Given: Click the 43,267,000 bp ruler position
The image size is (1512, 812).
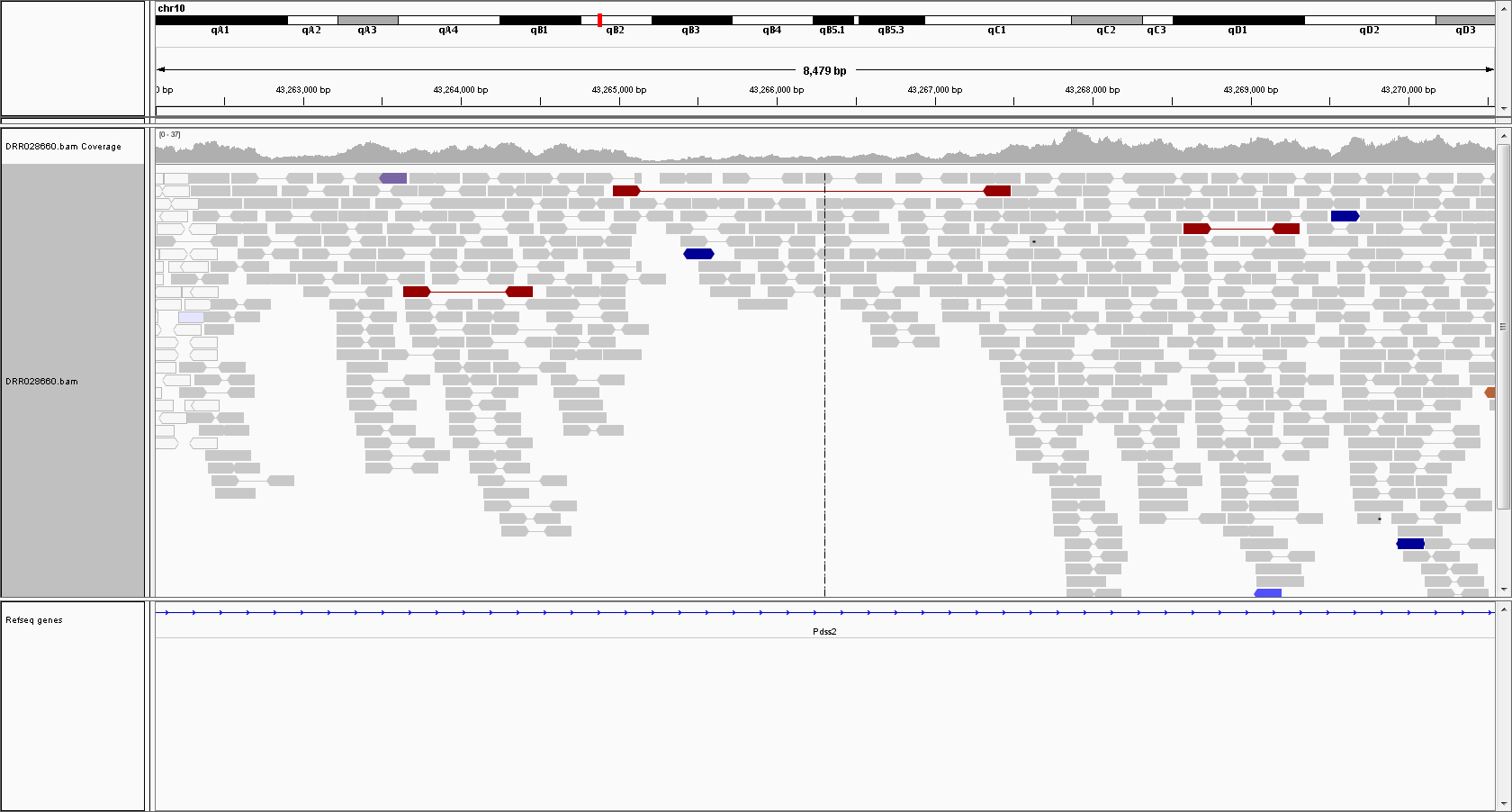Looking at the screenshot, I should tap(934, 90).
